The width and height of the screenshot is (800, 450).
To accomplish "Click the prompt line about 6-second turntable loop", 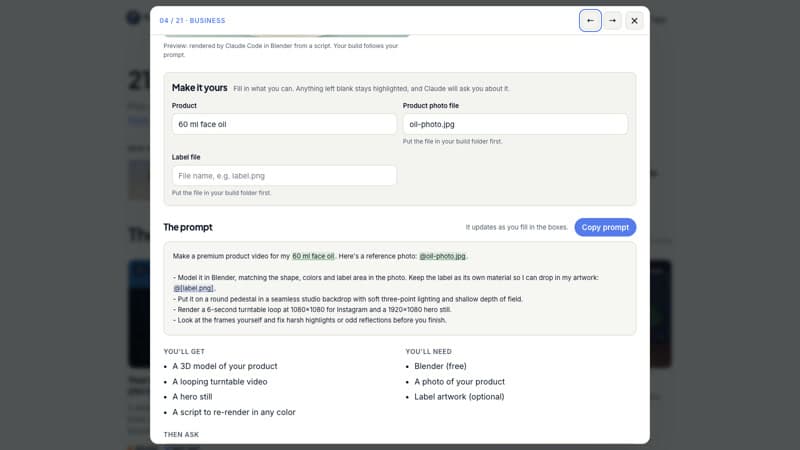I will coord(312,310).
